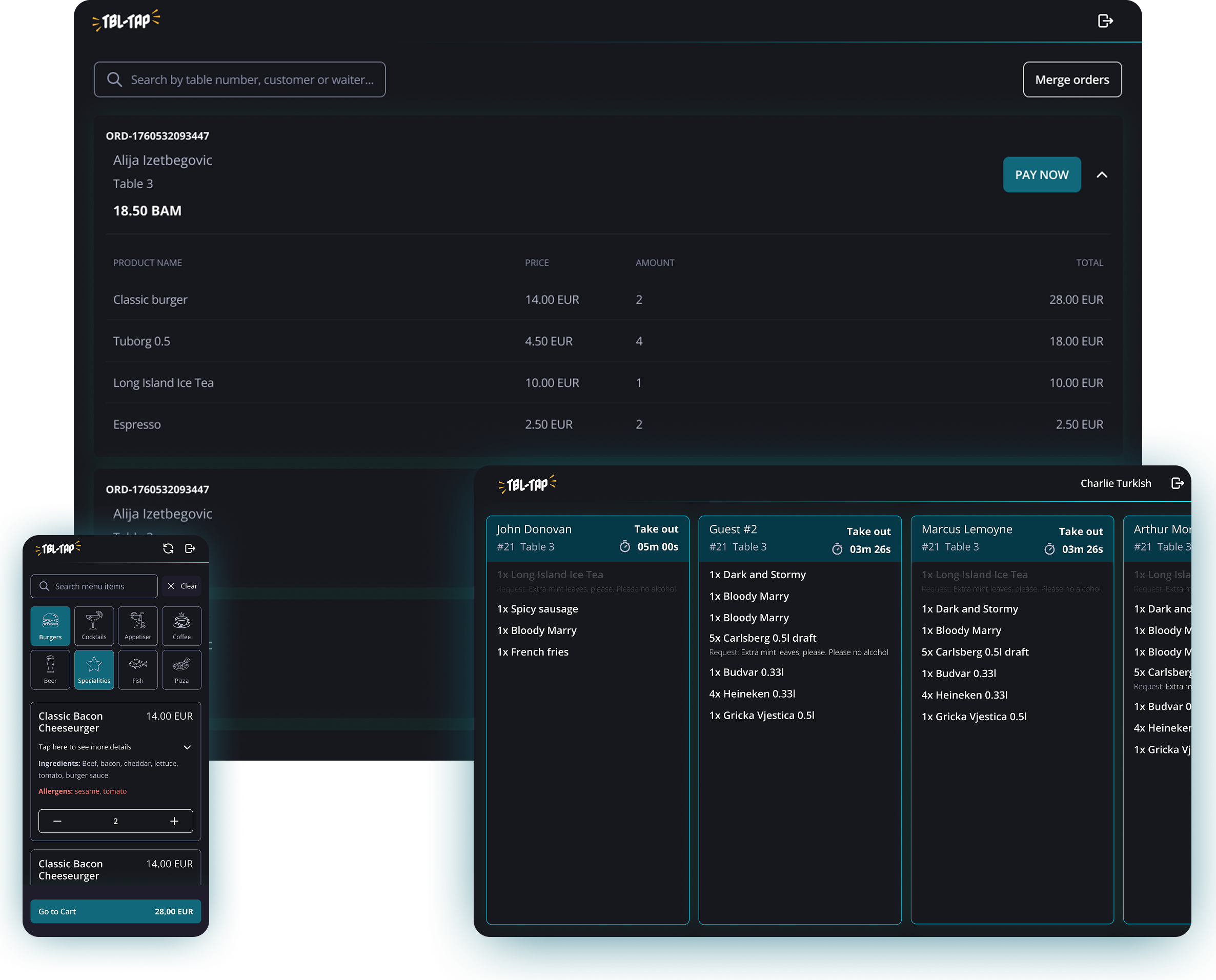The width and height of the screenshot is (1216, 980).
Task: Expand Tap here to see more details
Action: pos(116,747)
